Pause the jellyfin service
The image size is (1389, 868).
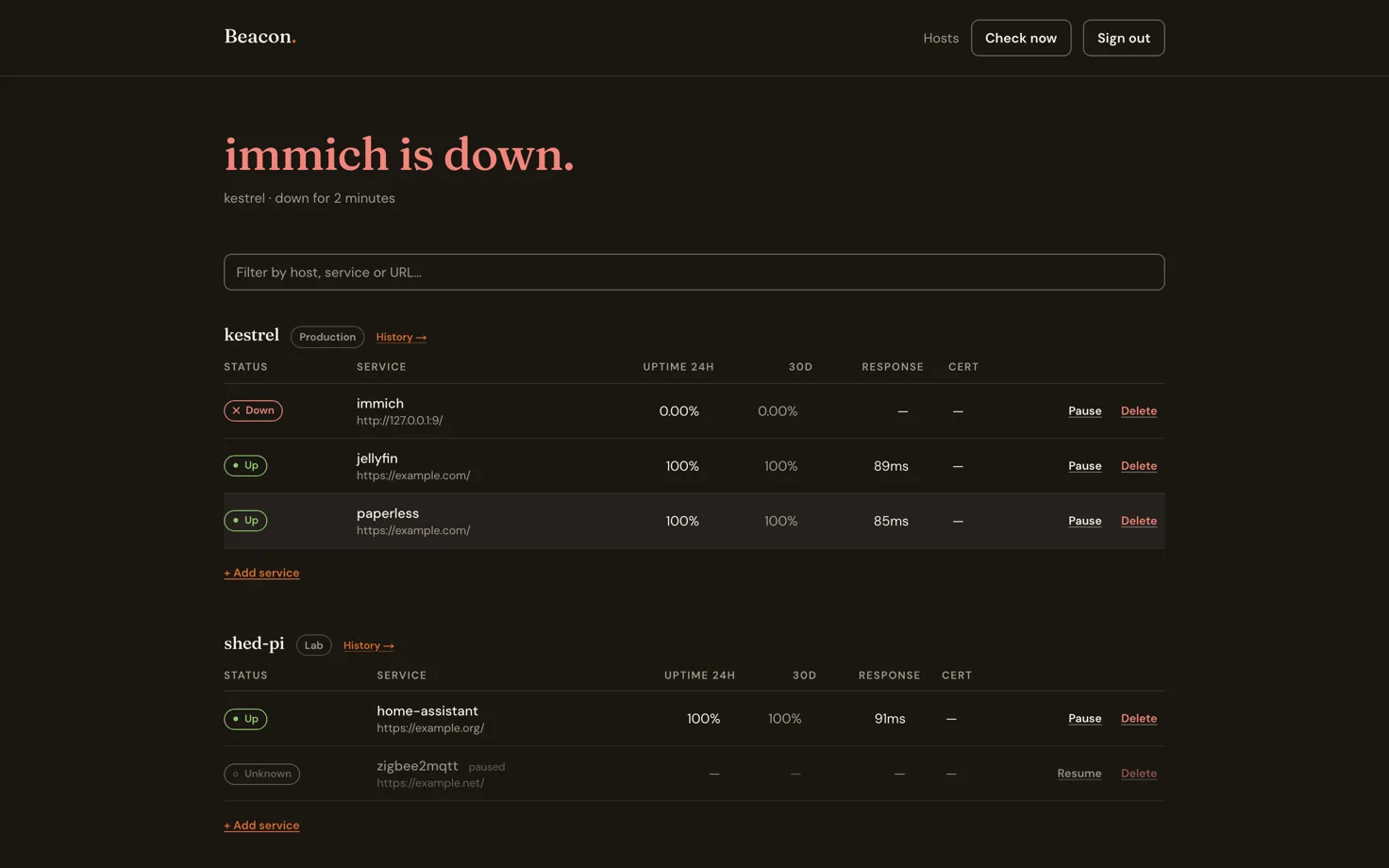pos(1084,465)
